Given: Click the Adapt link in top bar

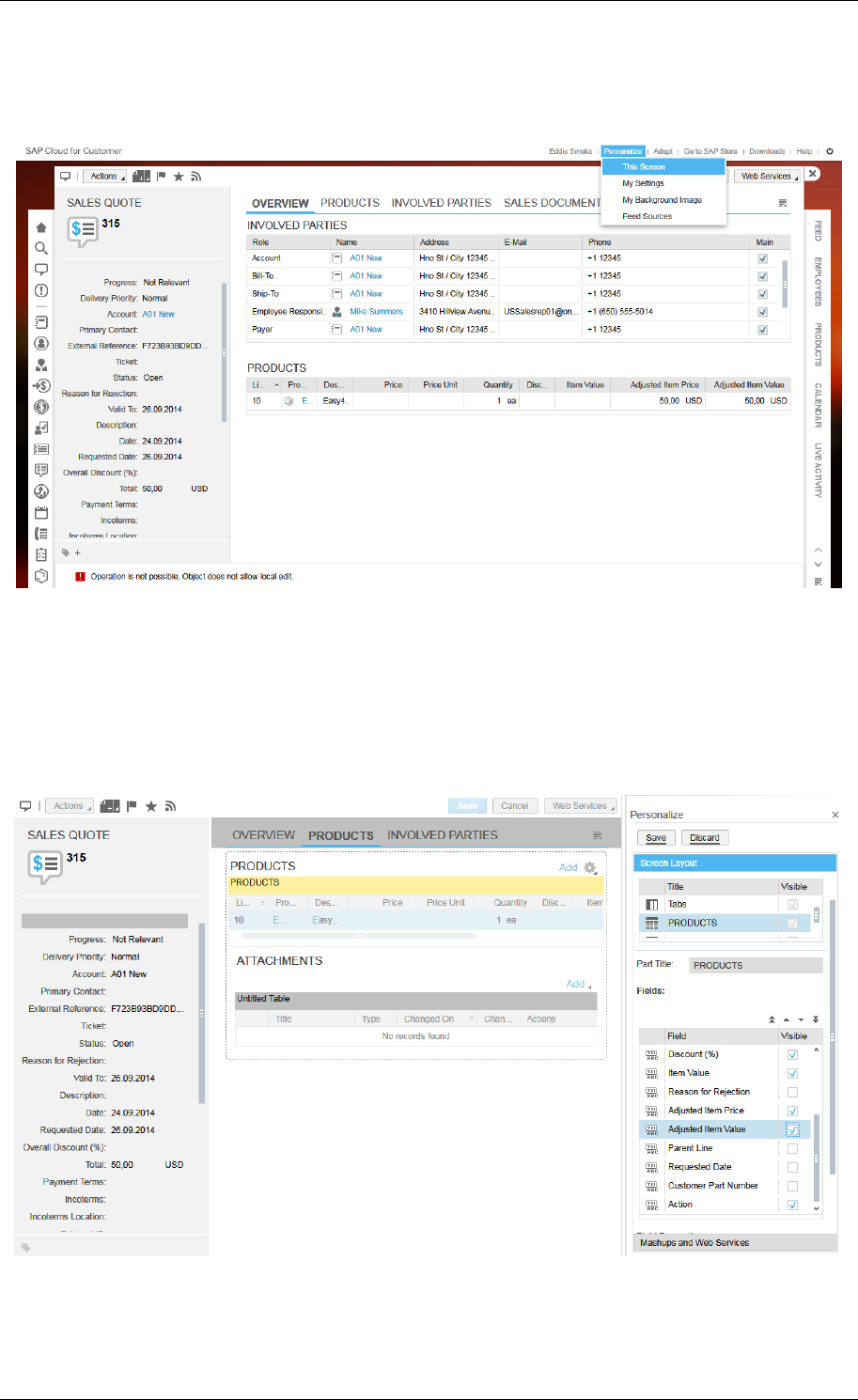Looking at the screenshot, I should (x=663, y=151).
